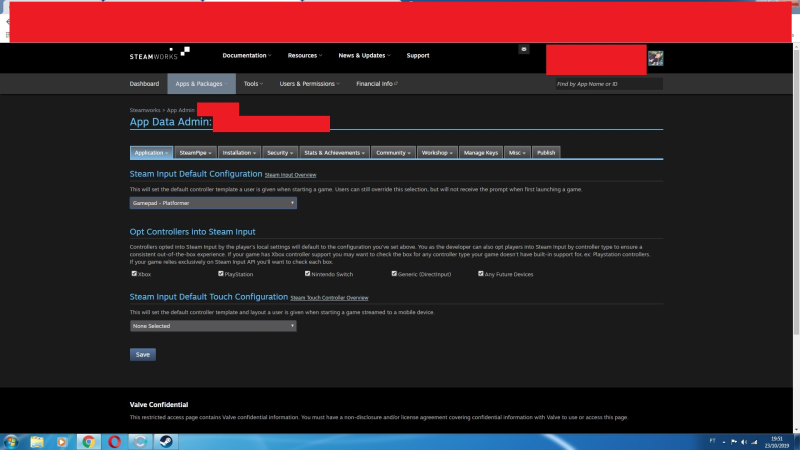The image size is (800, 450).
Task: Expand the SteamPipe tab dropdown
Action: click(x=195, y=153)
